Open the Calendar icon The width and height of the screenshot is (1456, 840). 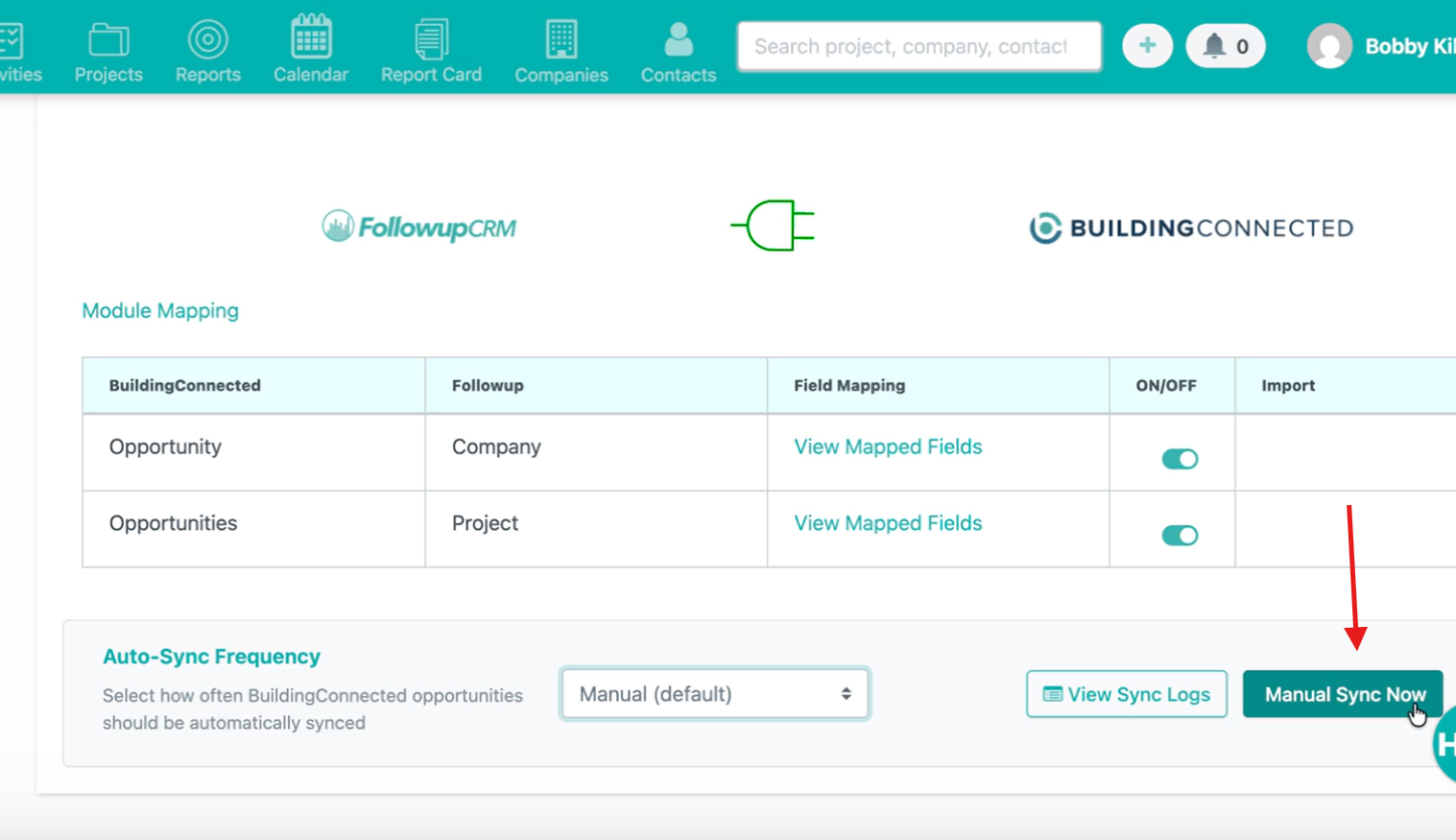tap(311, 38)
